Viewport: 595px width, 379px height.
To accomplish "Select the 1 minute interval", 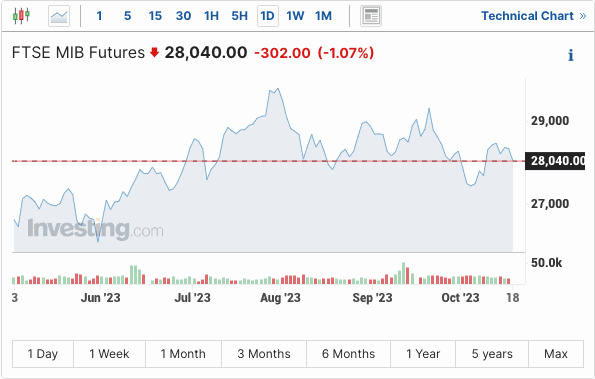I will pos(99,16).
